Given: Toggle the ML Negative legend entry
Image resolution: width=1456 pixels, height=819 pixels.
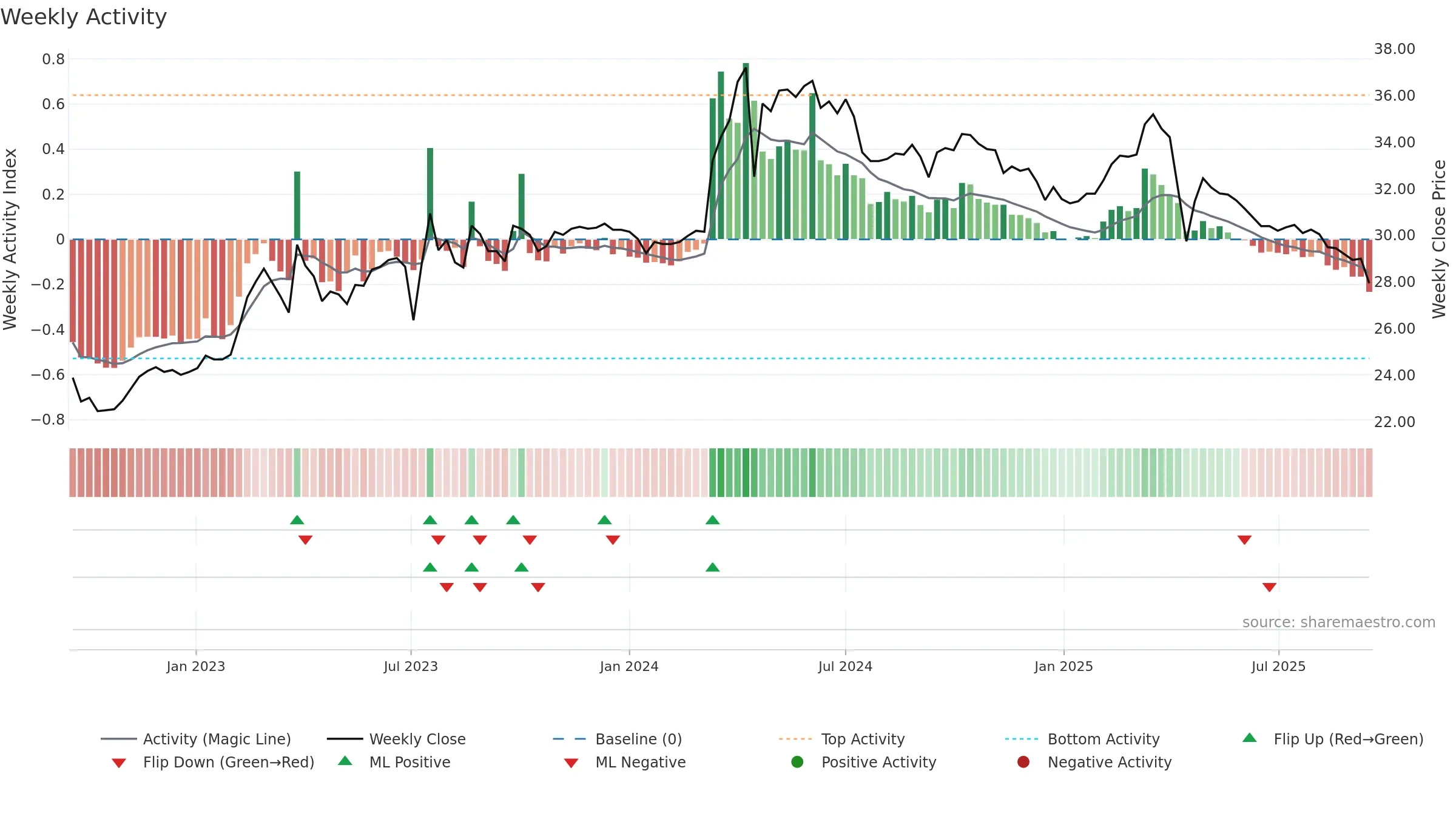Looking at the screenshot, I should (x=625, y=762).
